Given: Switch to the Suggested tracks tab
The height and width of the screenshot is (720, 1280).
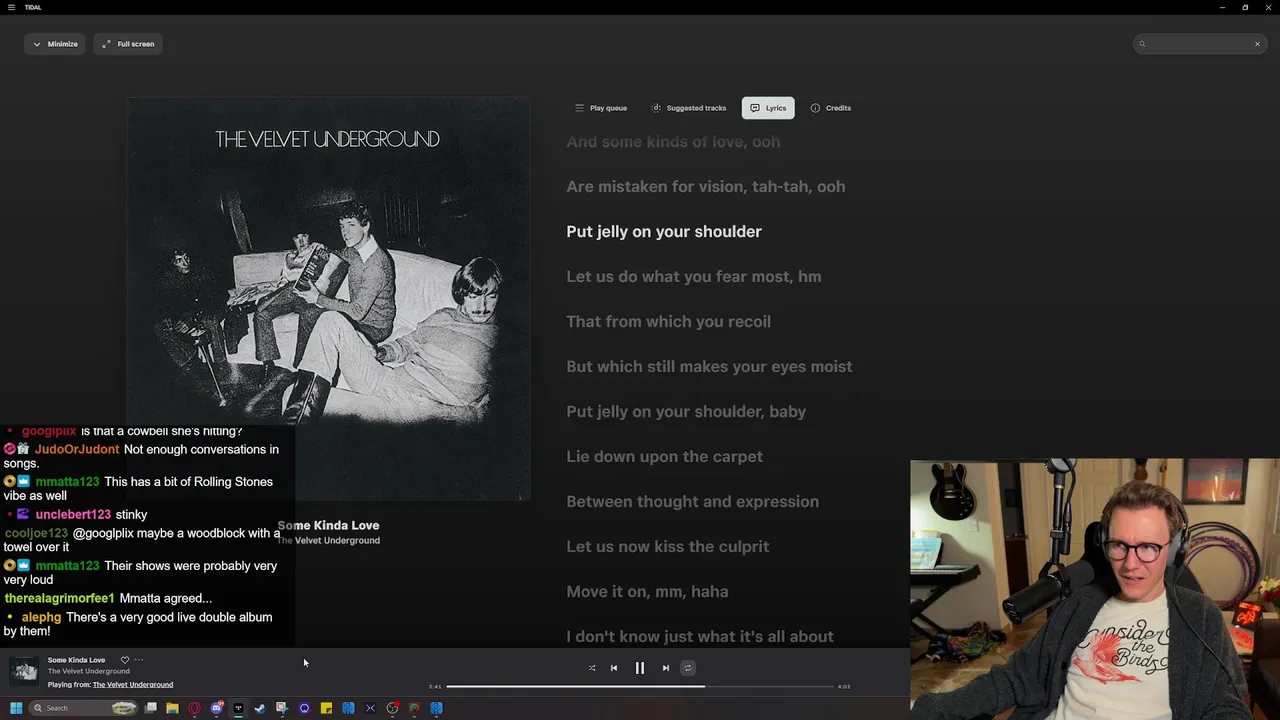Looking at the screenshot, I should [x=688, y=108].
